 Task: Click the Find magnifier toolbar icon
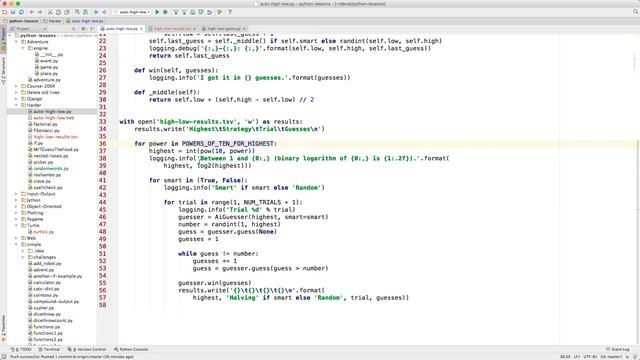coord(77,12)
